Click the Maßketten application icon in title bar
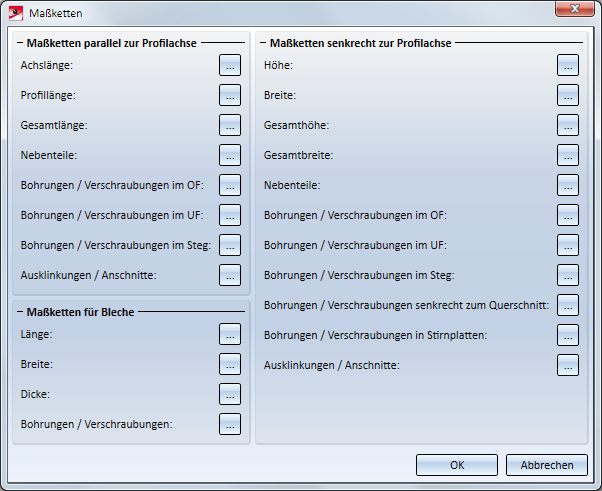Screen dimensions: 602x491 15,13
